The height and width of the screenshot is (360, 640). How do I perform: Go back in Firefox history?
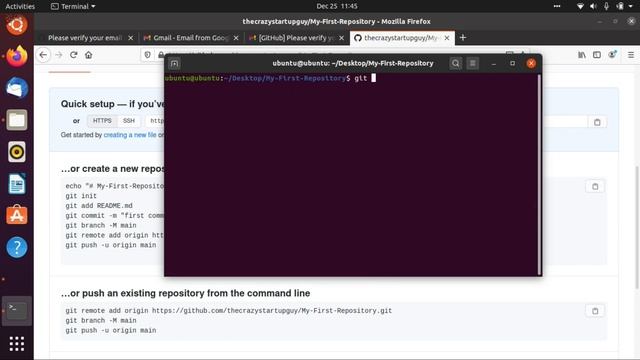(x=43, y=55)
